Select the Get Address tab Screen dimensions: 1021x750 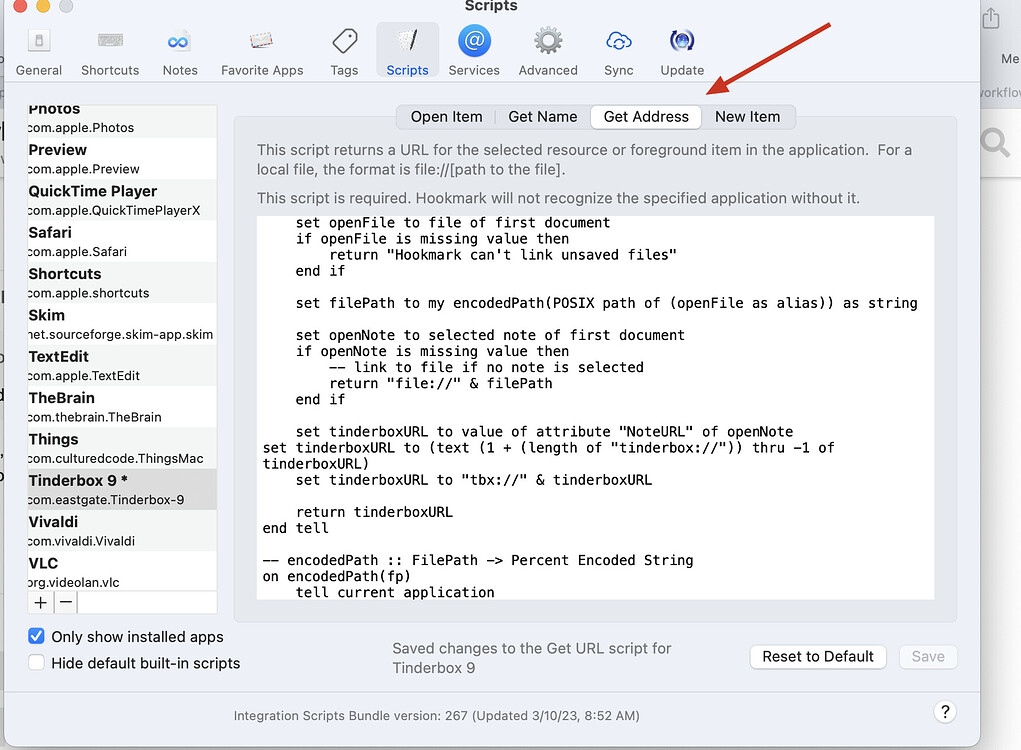[x=646, y=117]
